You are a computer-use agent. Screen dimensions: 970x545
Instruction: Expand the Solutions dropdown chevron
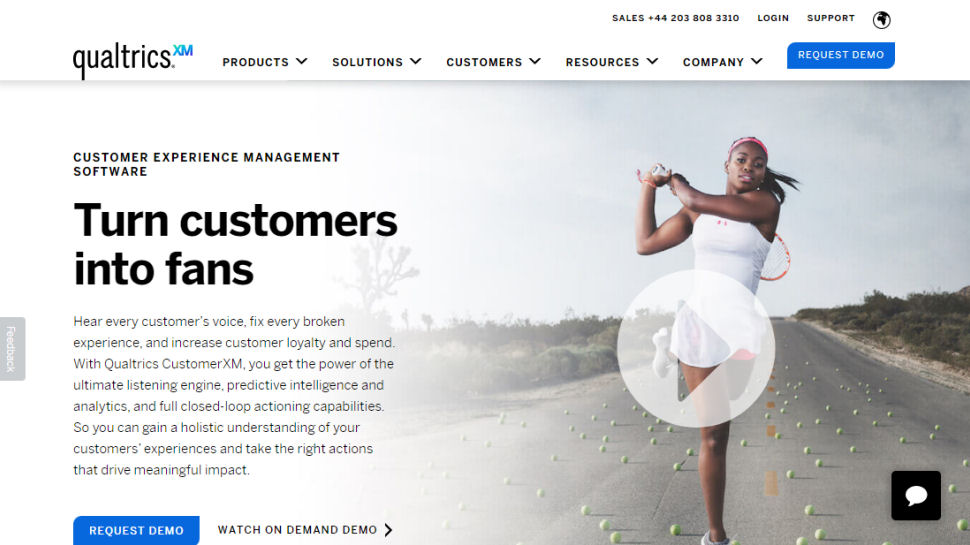pyautogui.click(x=416, y=61)
